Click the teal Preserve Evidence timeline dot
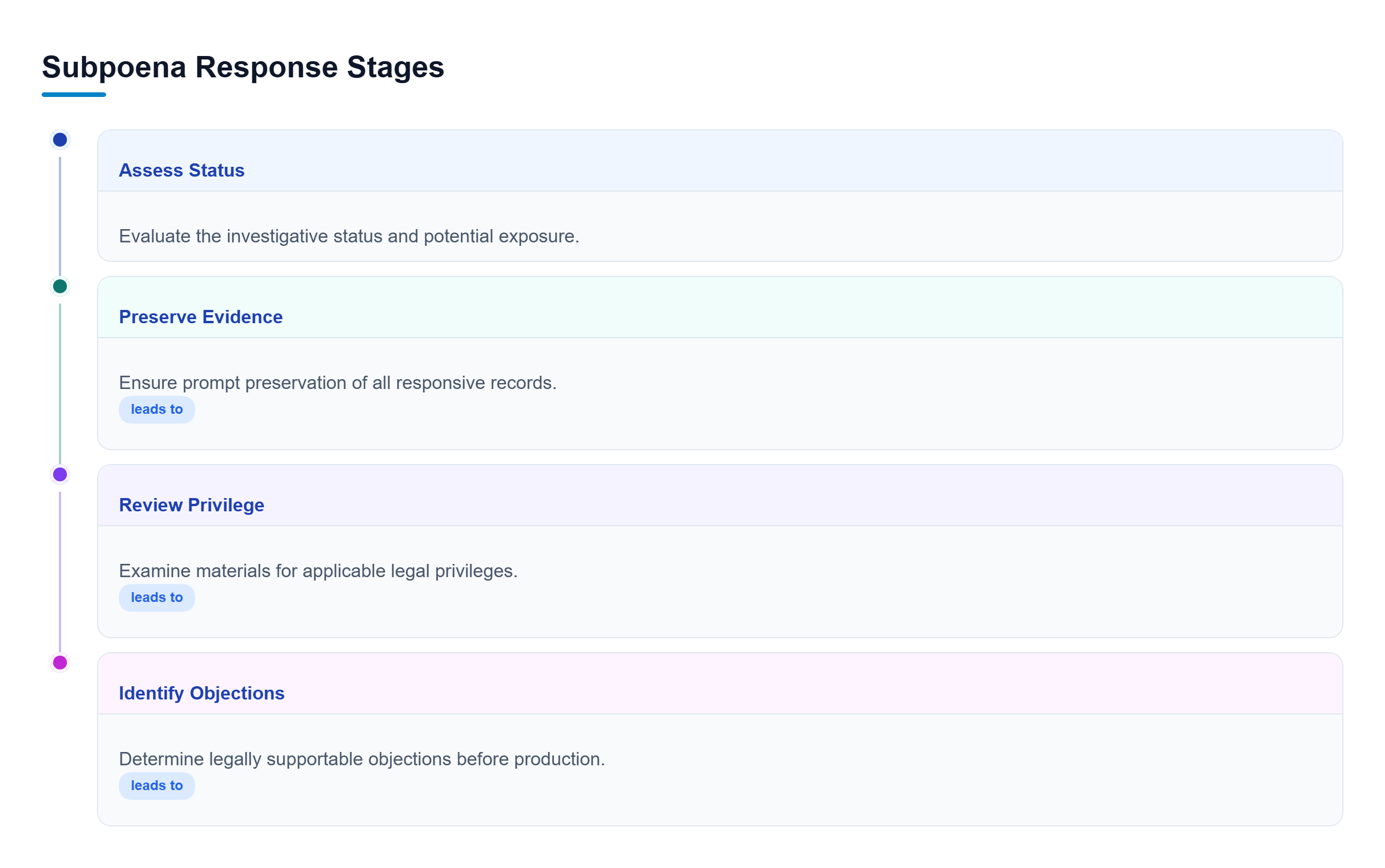Image resolution: width=1385 pixels, height=868 pixels. (x=60, y=286)
